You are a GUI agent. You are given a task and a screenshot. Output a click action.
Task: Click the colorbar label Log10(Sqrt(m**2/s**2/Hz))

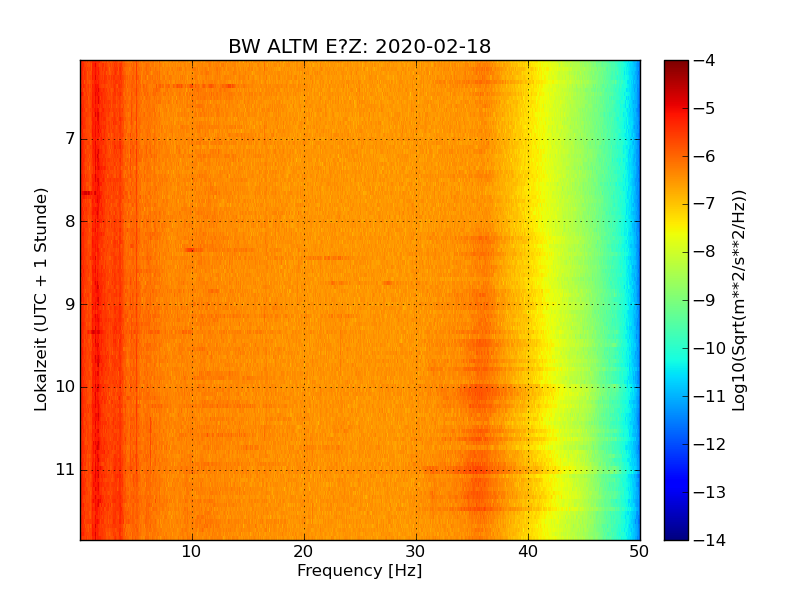[738, 301]
